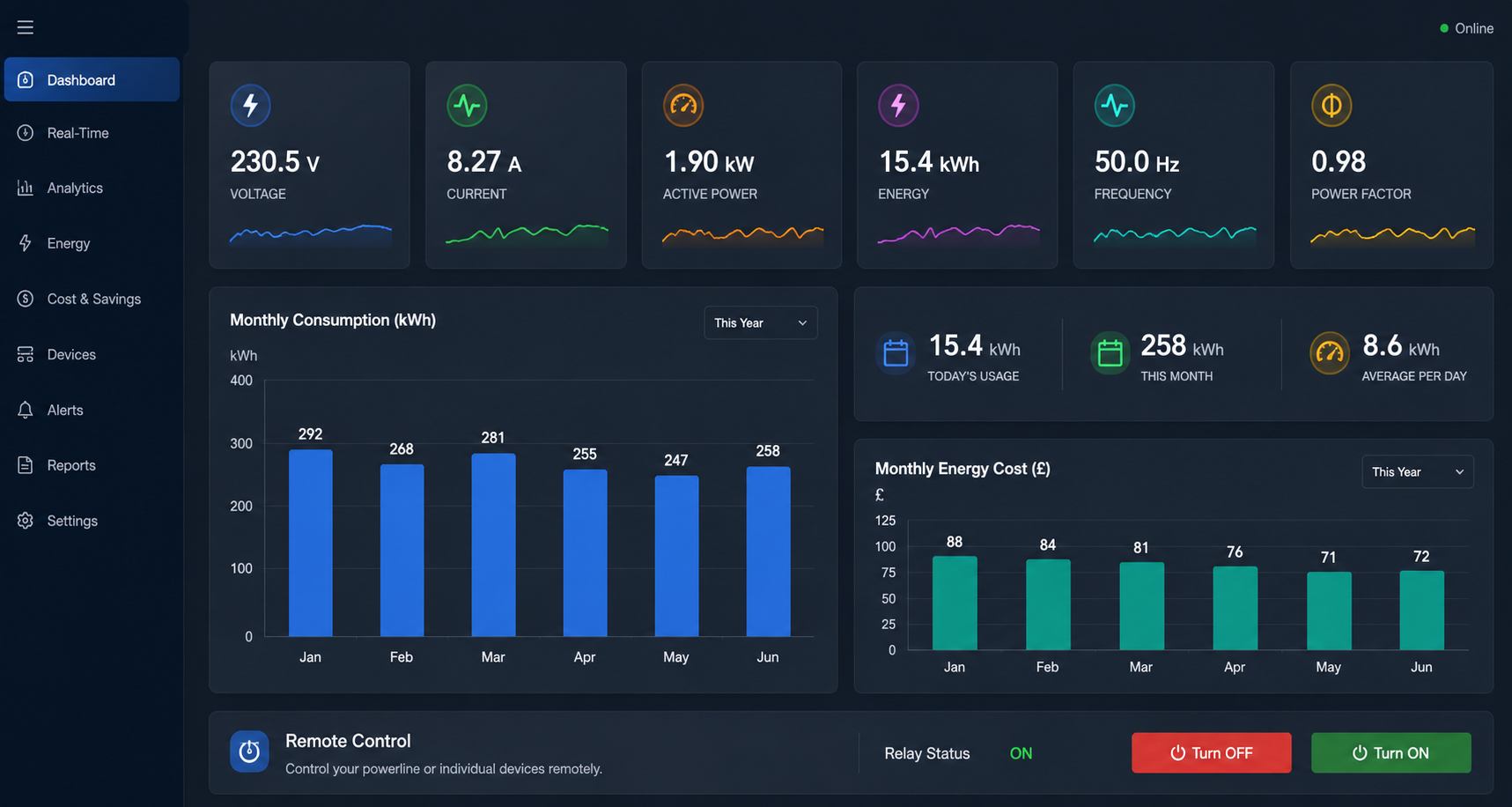Click the June consumption bar
Image resolution: width=1512 pixels, height=807 pixels.
point(768,552)
